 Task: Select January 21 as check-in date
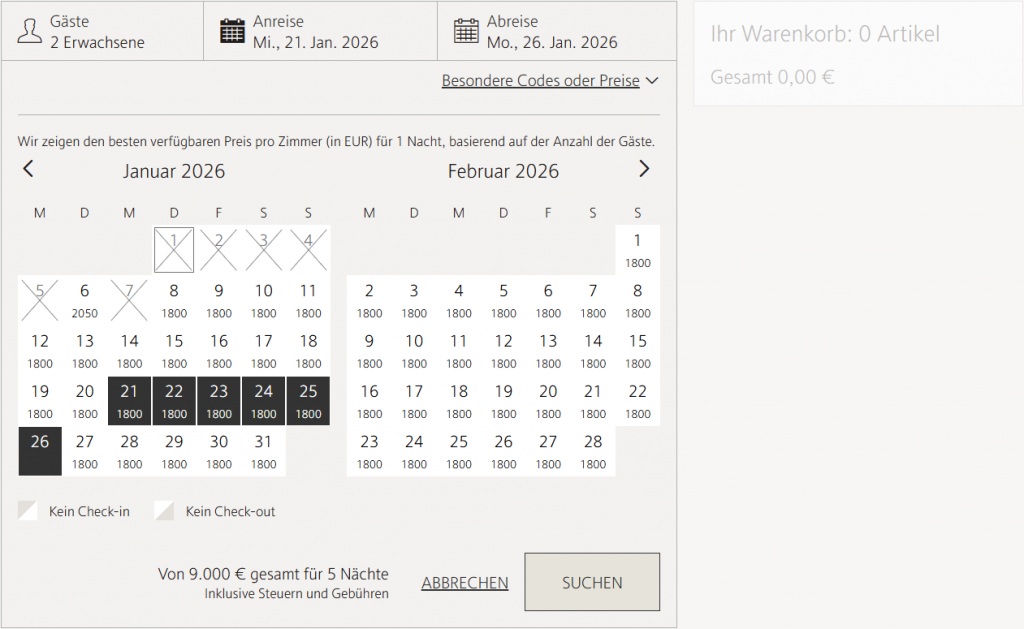tap(130, 401)
